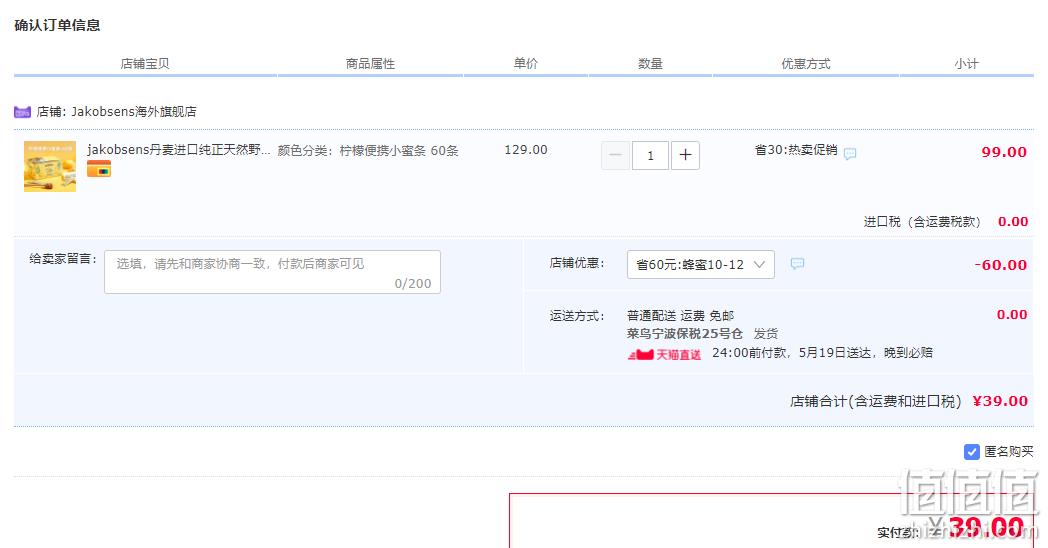
Task: Click the 商品属性 column header
Action: click(x=370, y=63)
